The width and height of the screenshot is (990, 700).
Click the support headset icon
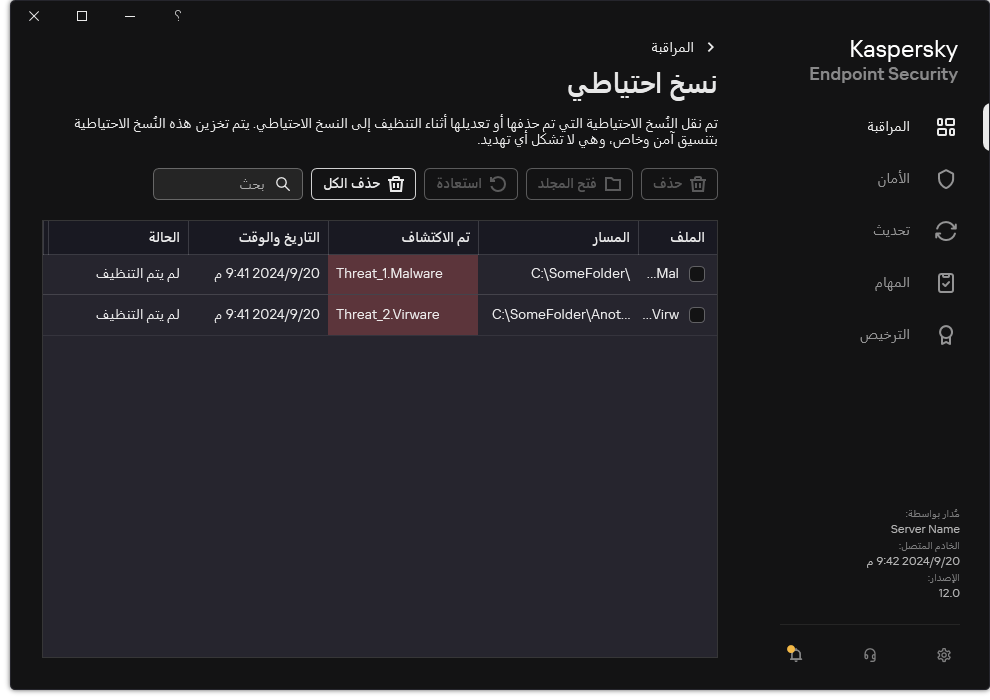pos(870,654)
